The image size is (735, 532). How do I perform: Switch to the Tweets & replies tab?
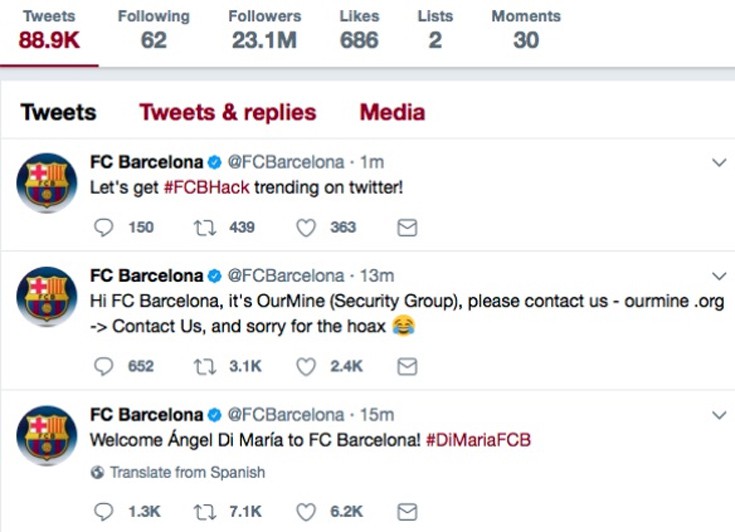point(227,112)
